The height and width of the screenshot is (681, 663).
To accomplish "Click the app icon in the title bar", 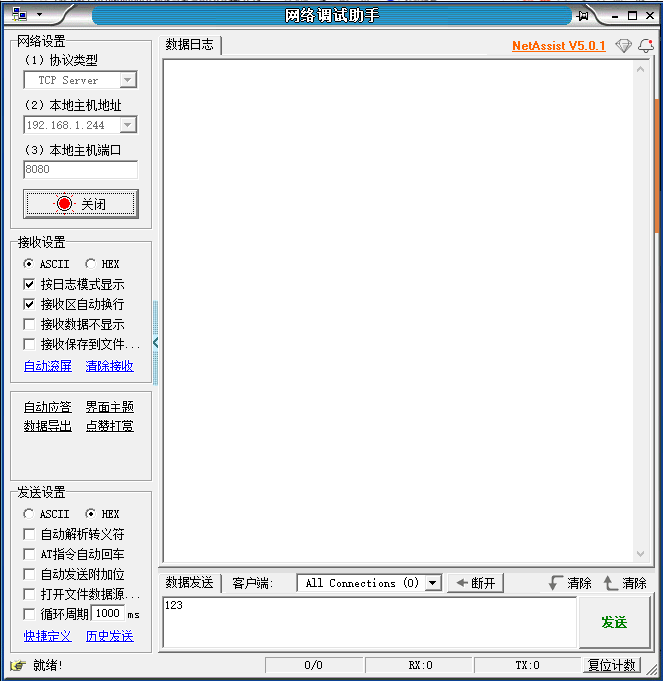I will coord(20,15).
